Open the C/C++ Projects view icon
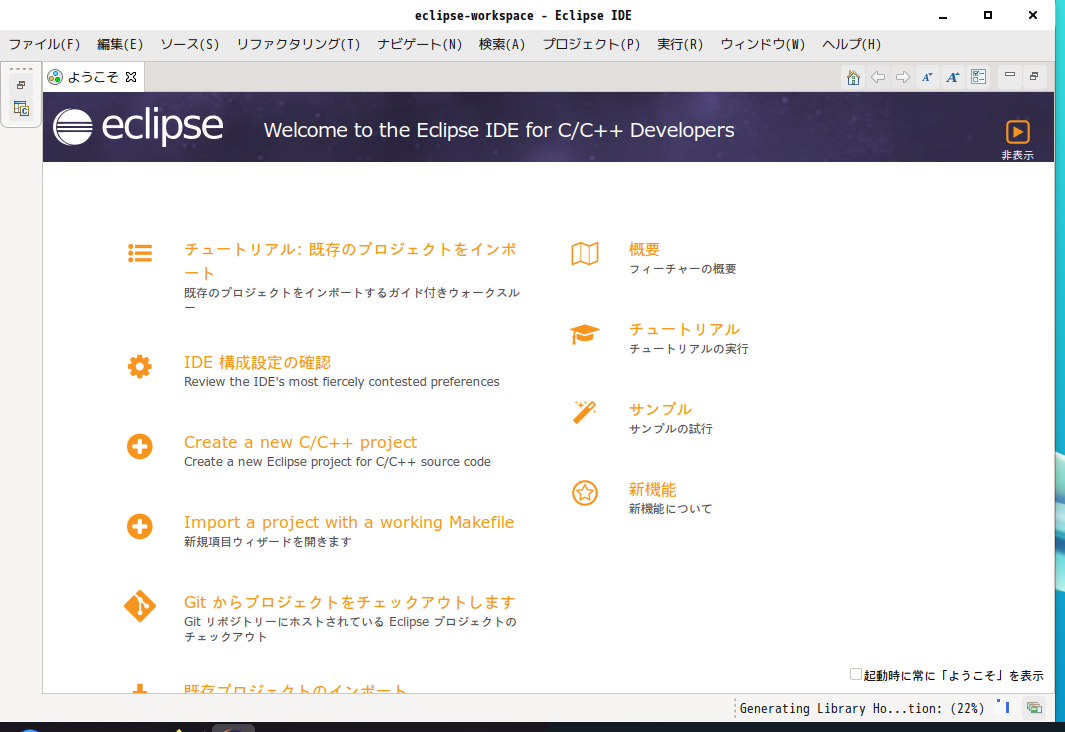1065x732 pixels. coord(21,108)
